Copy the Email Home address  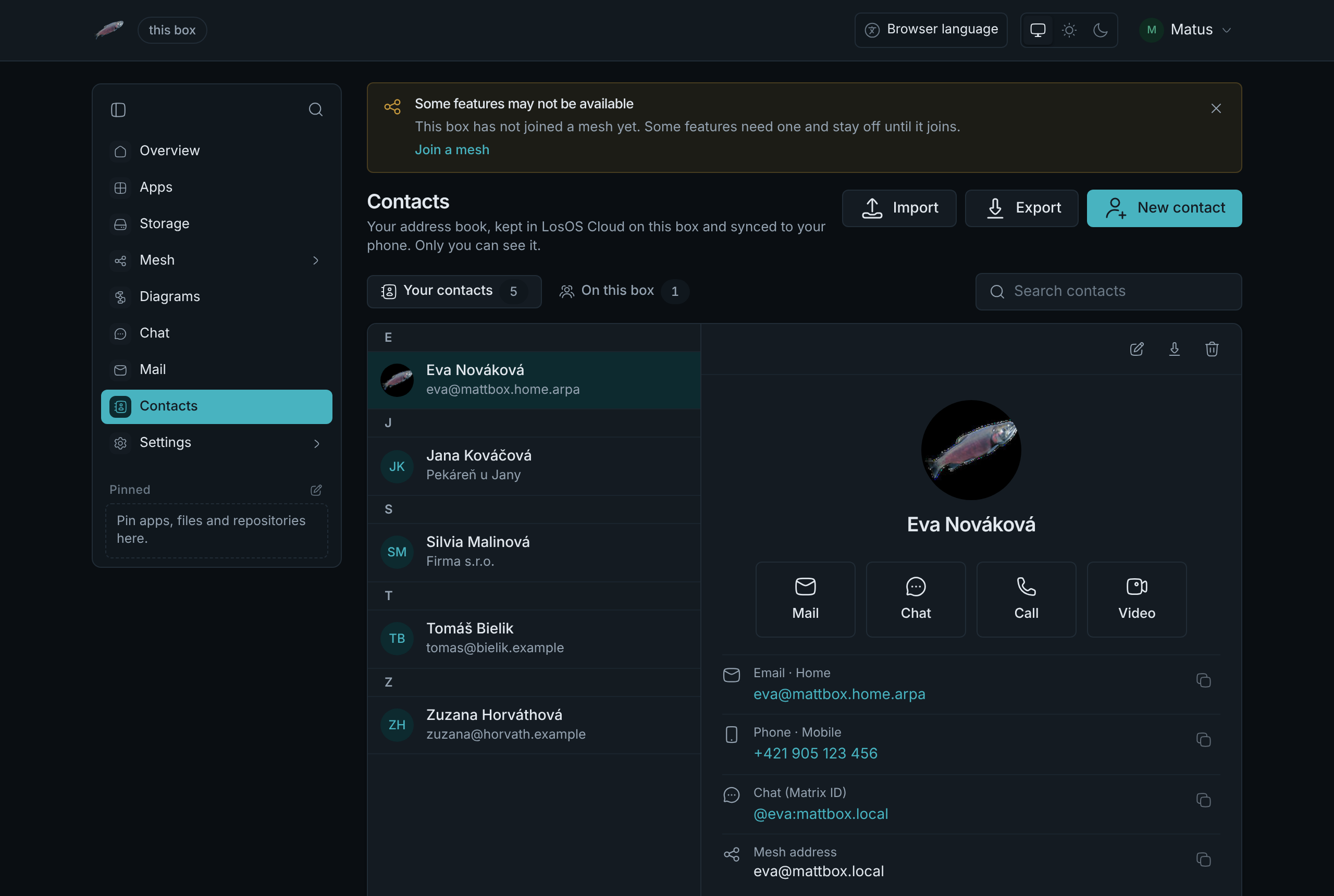click(x=1204, y=680)
